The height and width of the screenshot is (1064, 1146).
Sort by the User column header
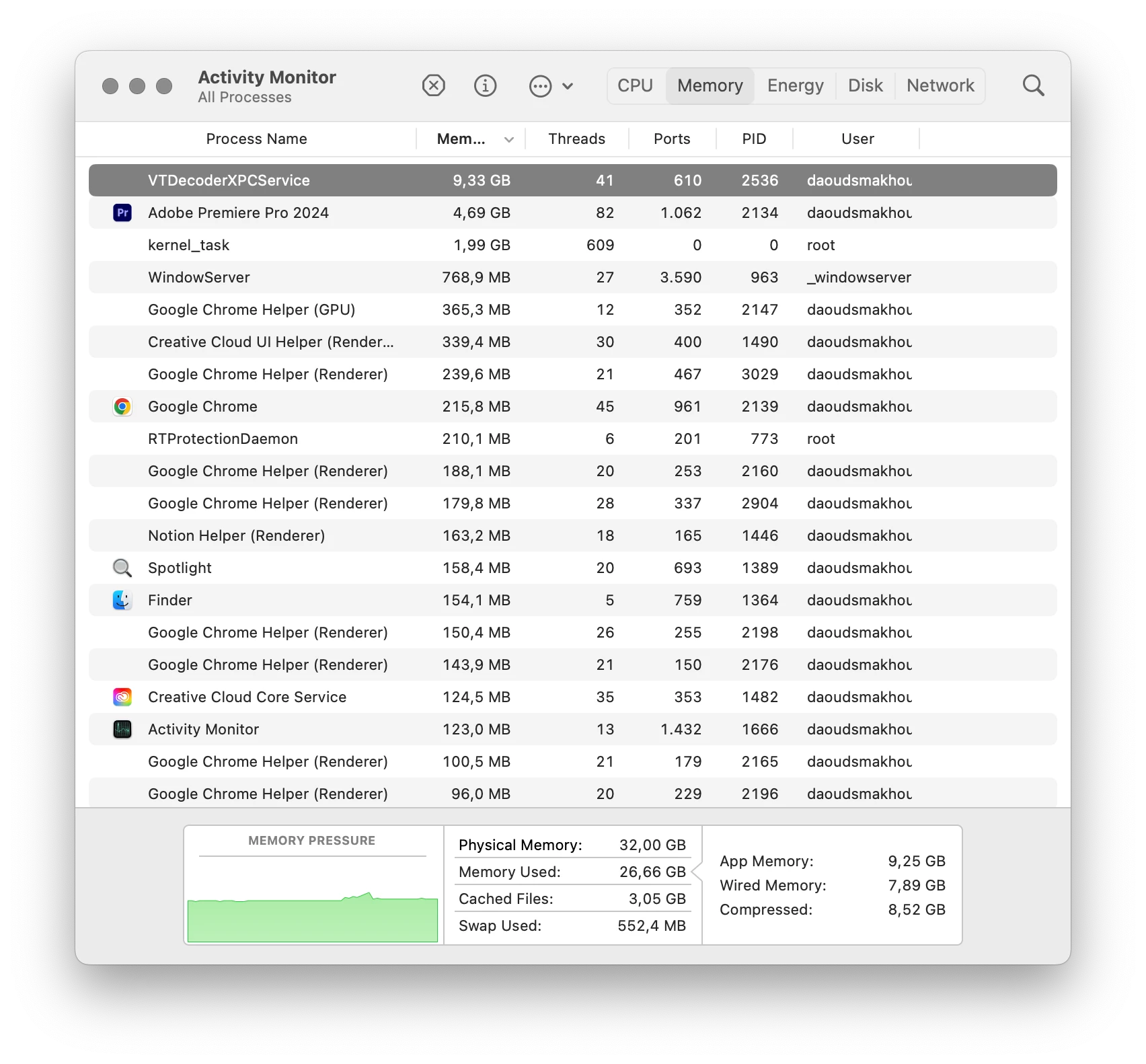857,139
